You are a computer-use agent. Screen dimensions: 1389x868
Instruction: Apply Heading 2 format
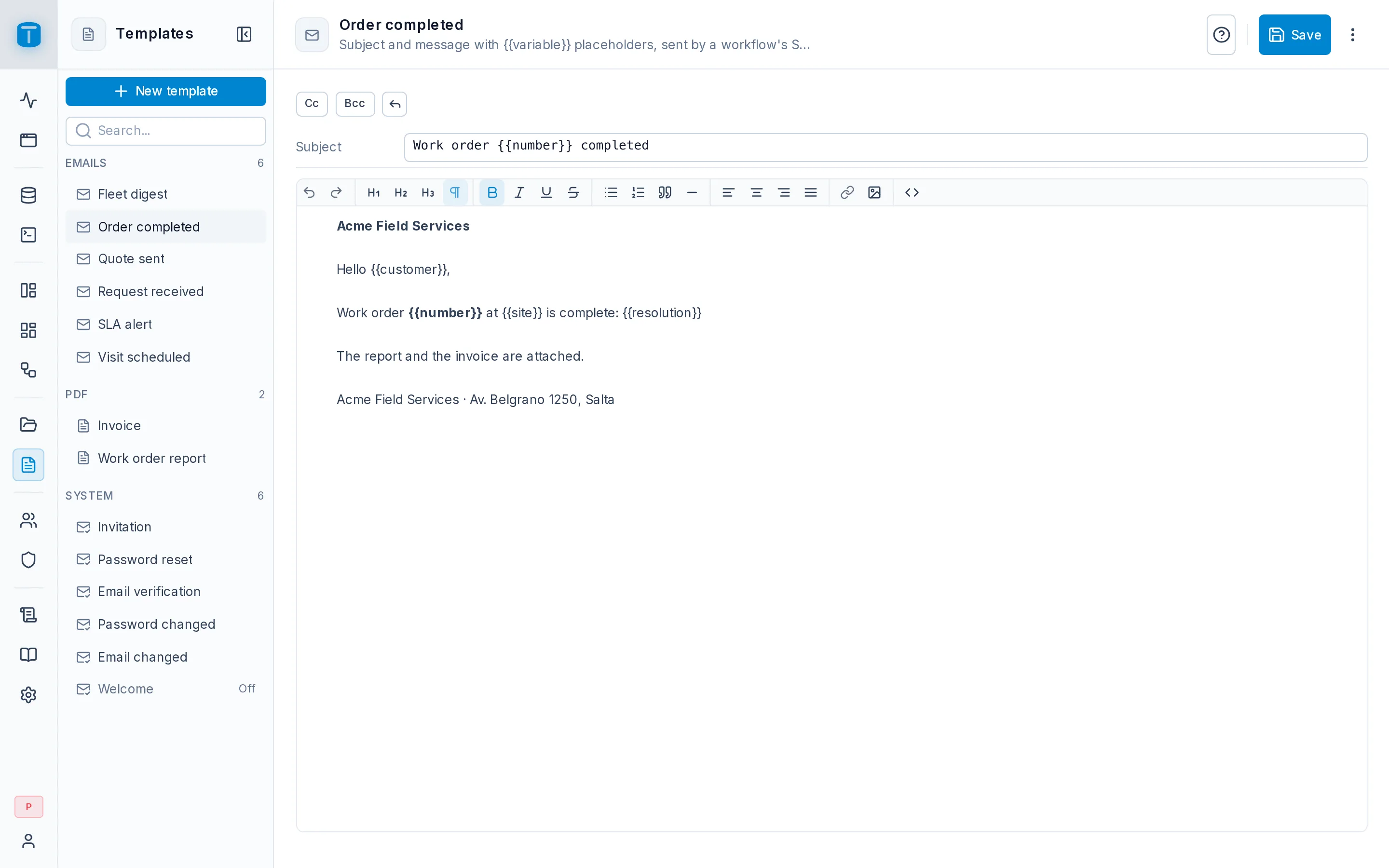[x=401, y=193]
